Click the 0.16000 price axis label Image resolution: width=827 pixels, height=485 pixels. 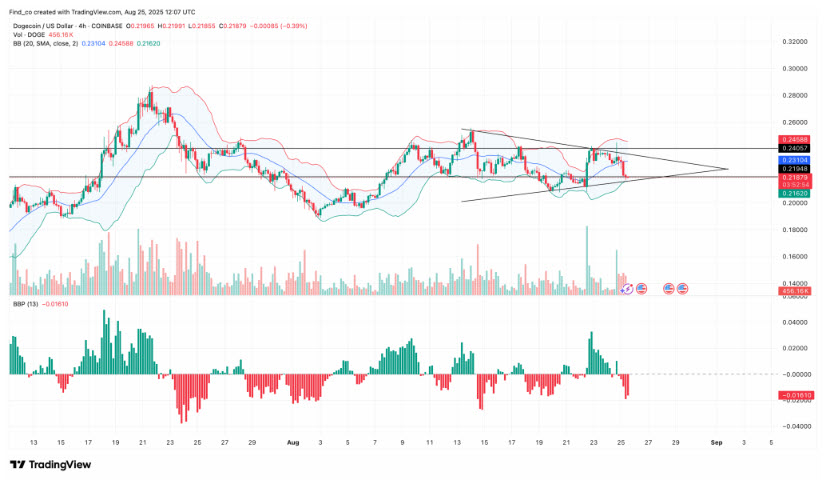[x=795, y=257]
